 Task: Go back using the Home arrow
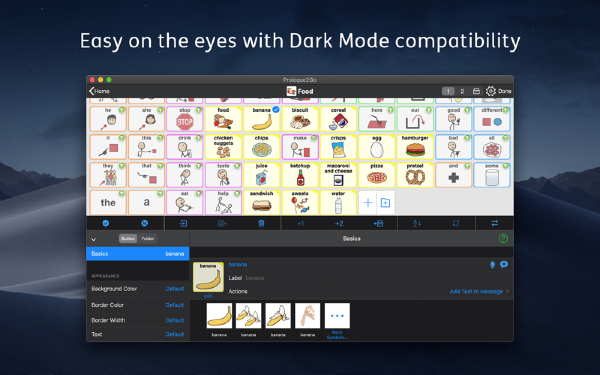[99, 91]
